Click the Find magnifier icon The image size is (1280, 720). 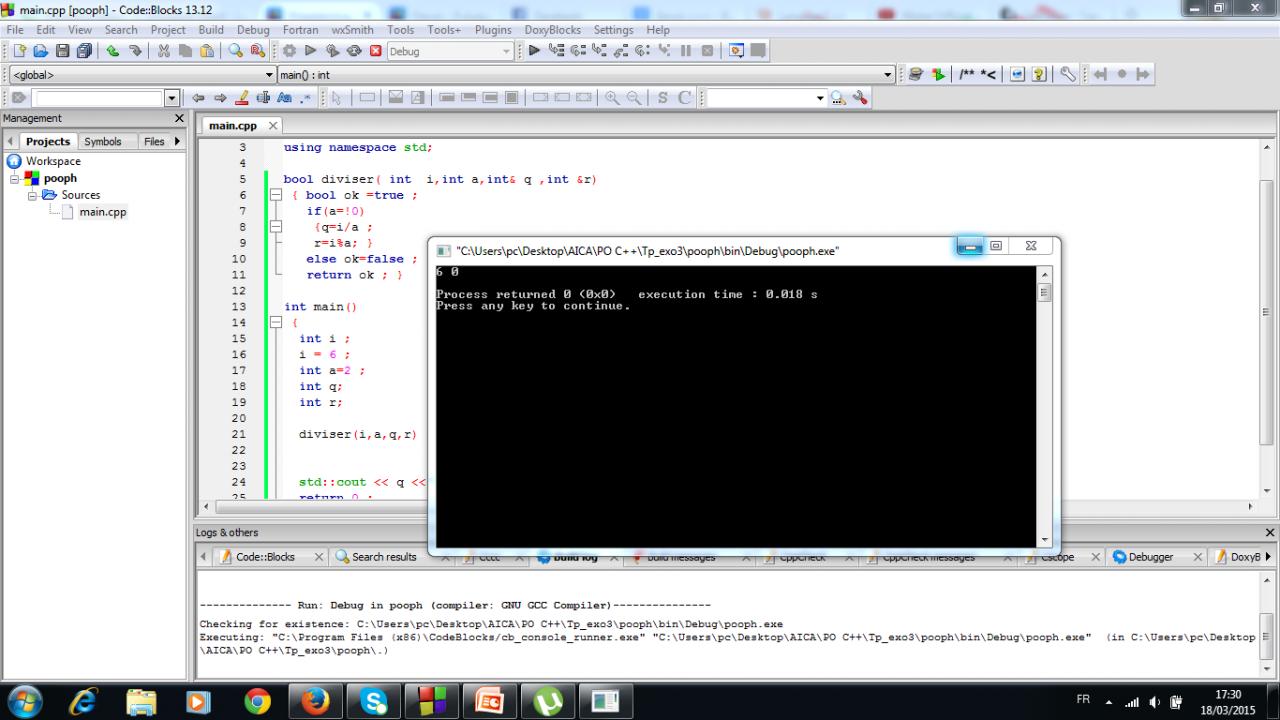click(x=236, y=51)
